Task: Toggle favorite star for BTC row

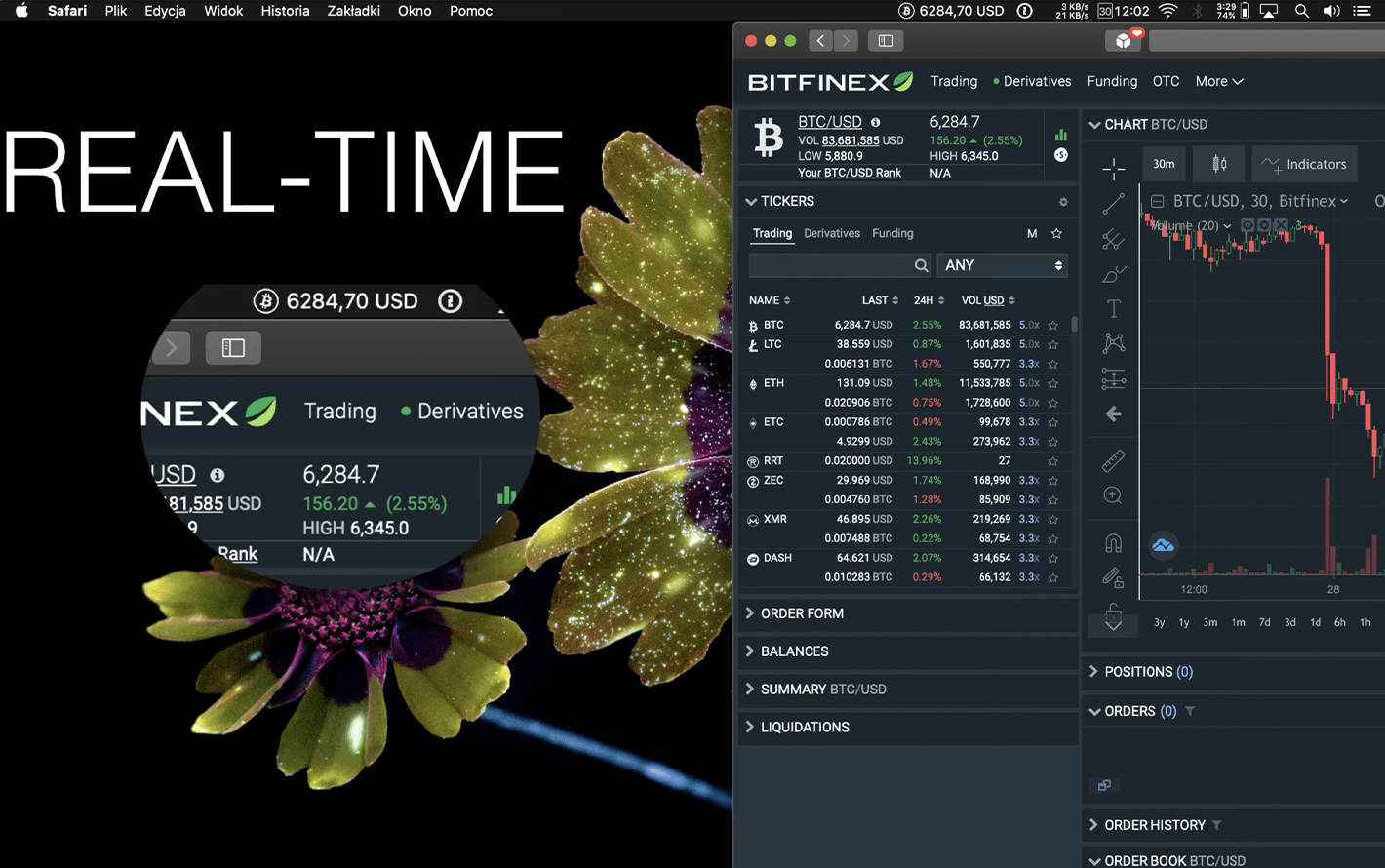Action: [x=1053, y=326]
